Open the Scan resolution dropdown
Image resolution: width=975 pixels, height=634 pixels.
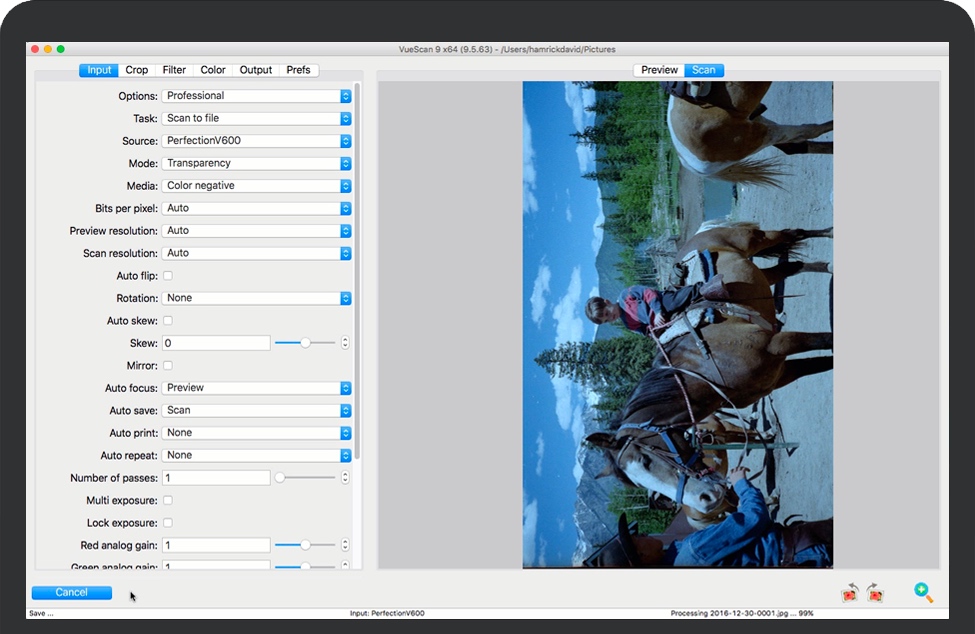point(256,253)
